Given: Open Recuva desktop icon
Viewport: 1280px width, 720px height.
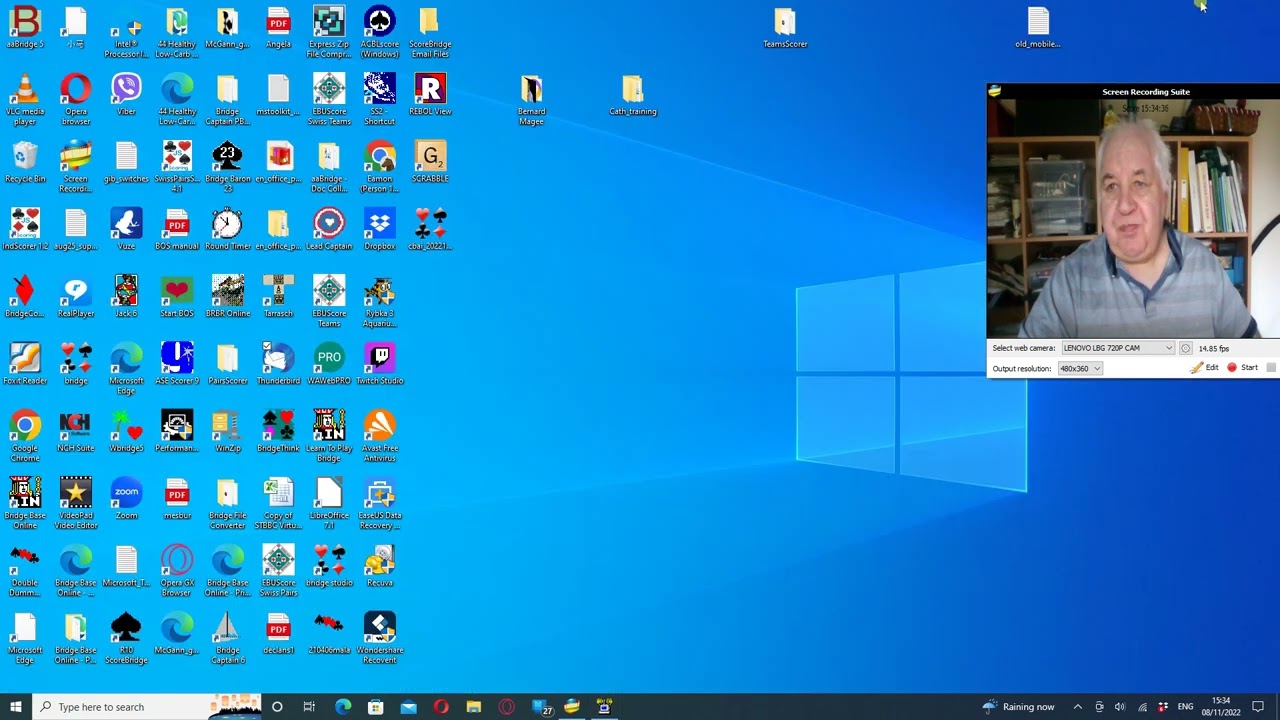Looking at the screenshot, I should click(x=380, y=566).
